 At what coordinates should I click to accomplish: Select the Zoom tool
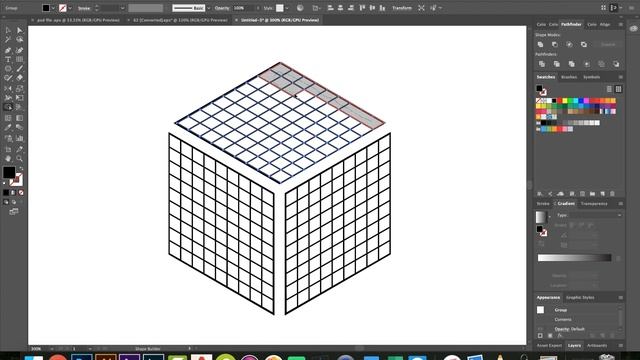[x=19, y=158]
